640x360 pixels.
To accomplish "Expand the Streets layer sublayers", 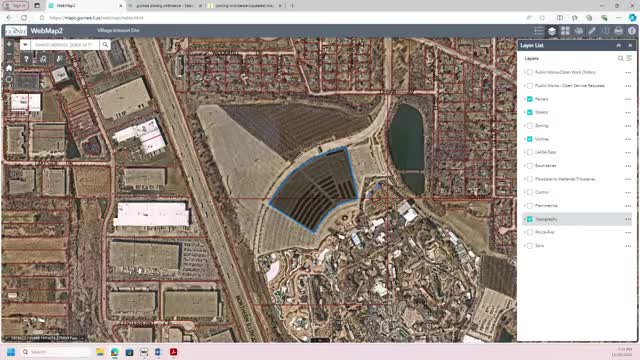I will (x=524, y=112).
